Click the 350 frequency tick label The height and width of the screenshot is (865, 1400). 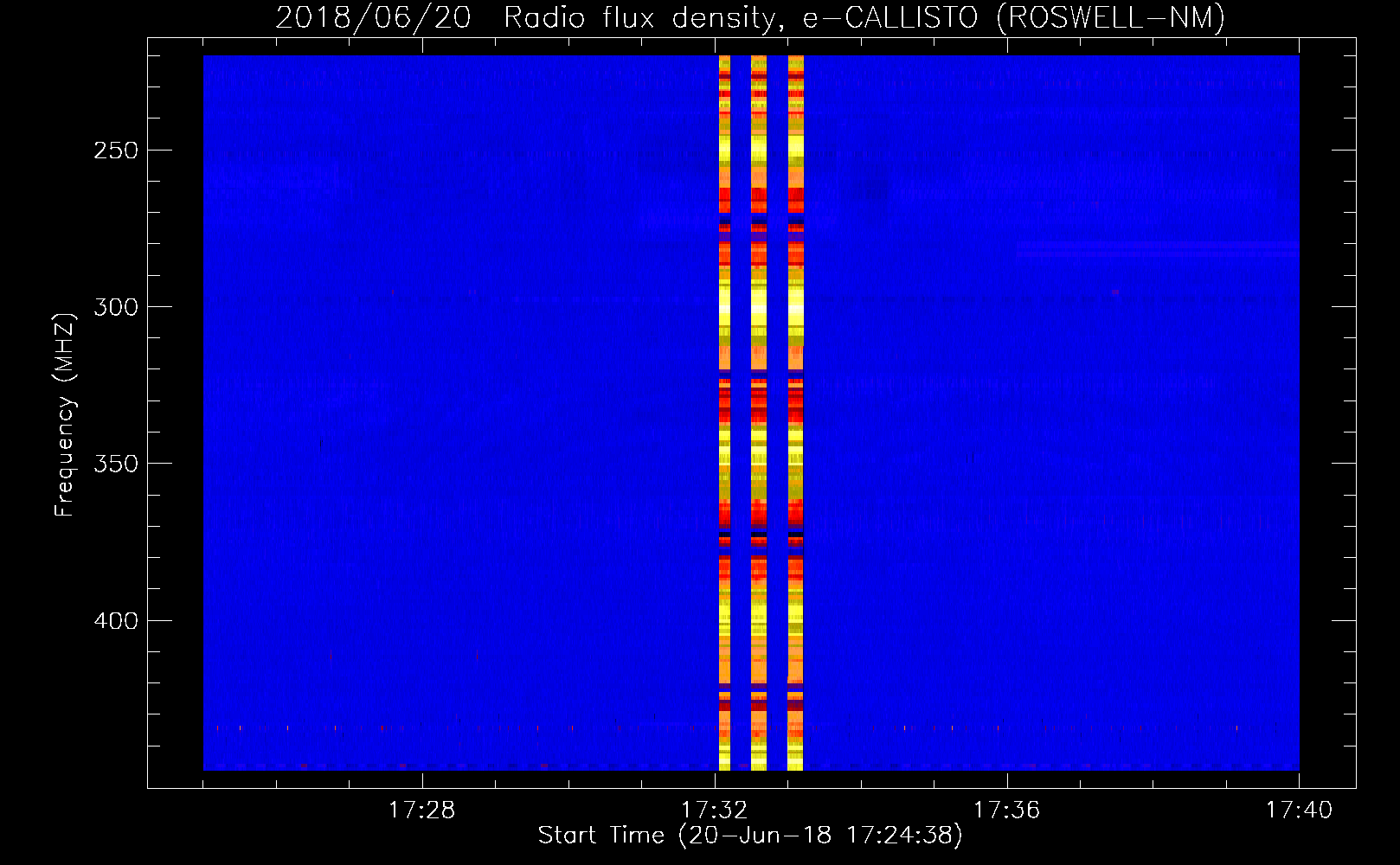pyautogui.click(x=116, y=464)
